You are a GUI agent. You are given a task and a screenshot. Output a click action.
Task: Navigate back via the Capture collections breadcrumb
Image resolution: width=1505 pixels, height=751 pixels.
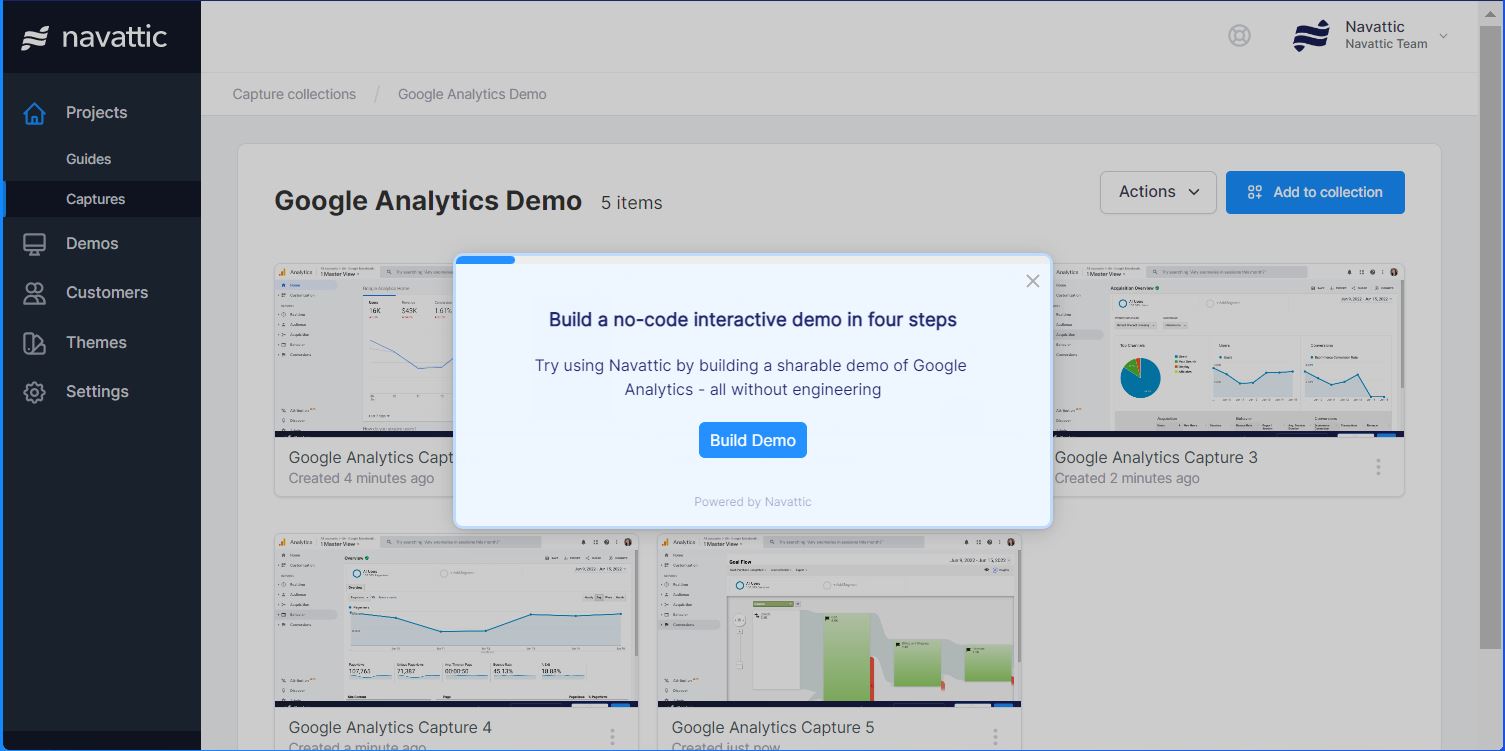click(294, 93)
